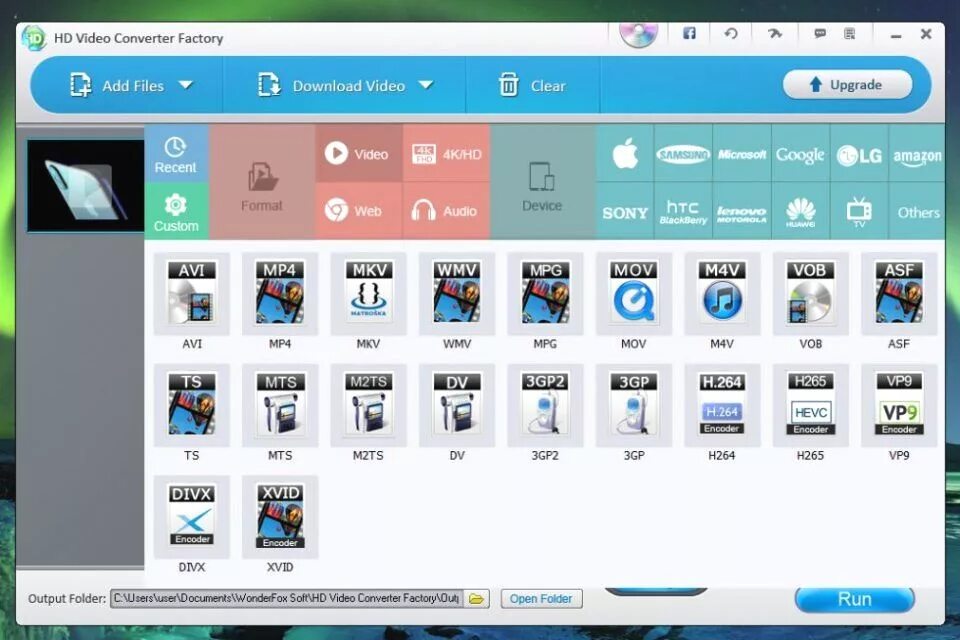This screenshot has height=640, width=960.
Task: Choose the MPG format icon
Action: tap(545, 294)
